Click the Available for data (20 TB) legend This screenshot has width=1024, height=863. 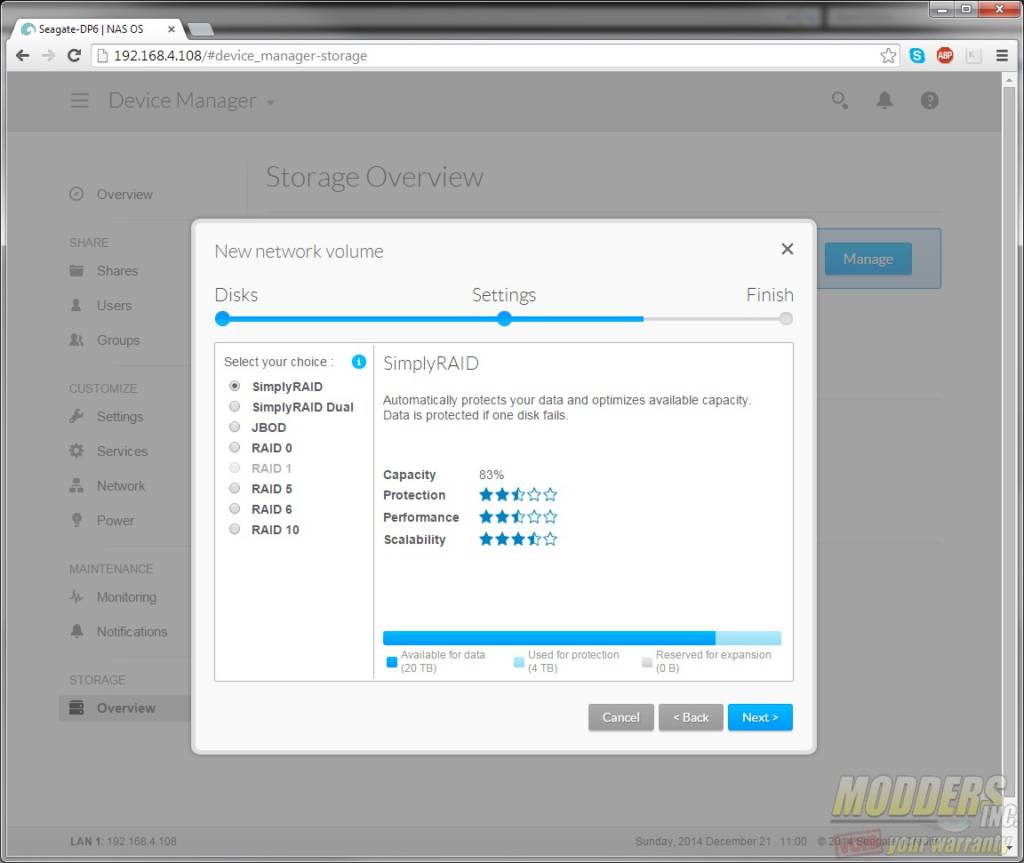[436, 661]
